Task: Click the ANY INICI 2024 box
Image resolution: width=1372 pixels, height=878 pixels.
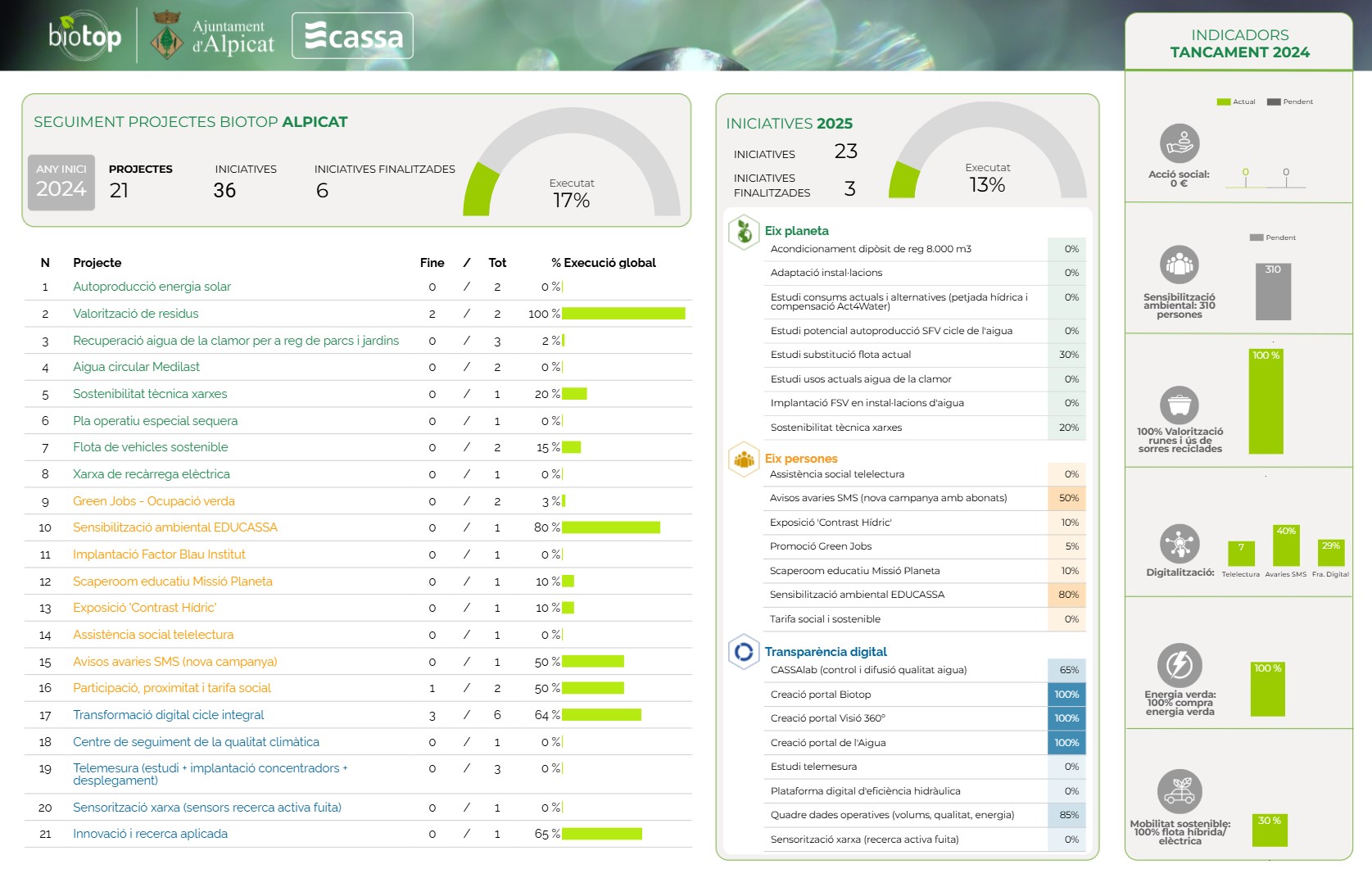Action: pyautogui.click(x=61, y=183)
